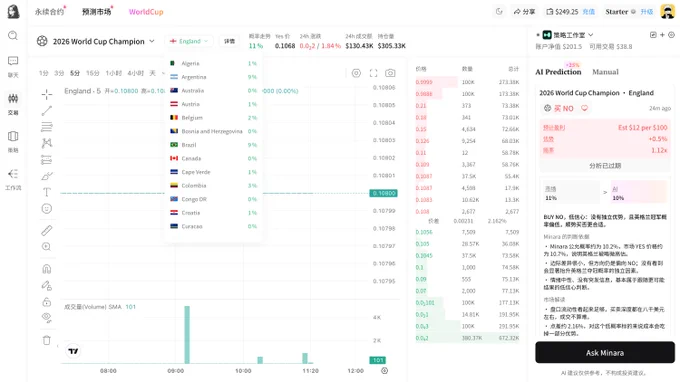Select Algeria in the team list
This screenshot has height=382, width=680.
(x=214, y=63)
